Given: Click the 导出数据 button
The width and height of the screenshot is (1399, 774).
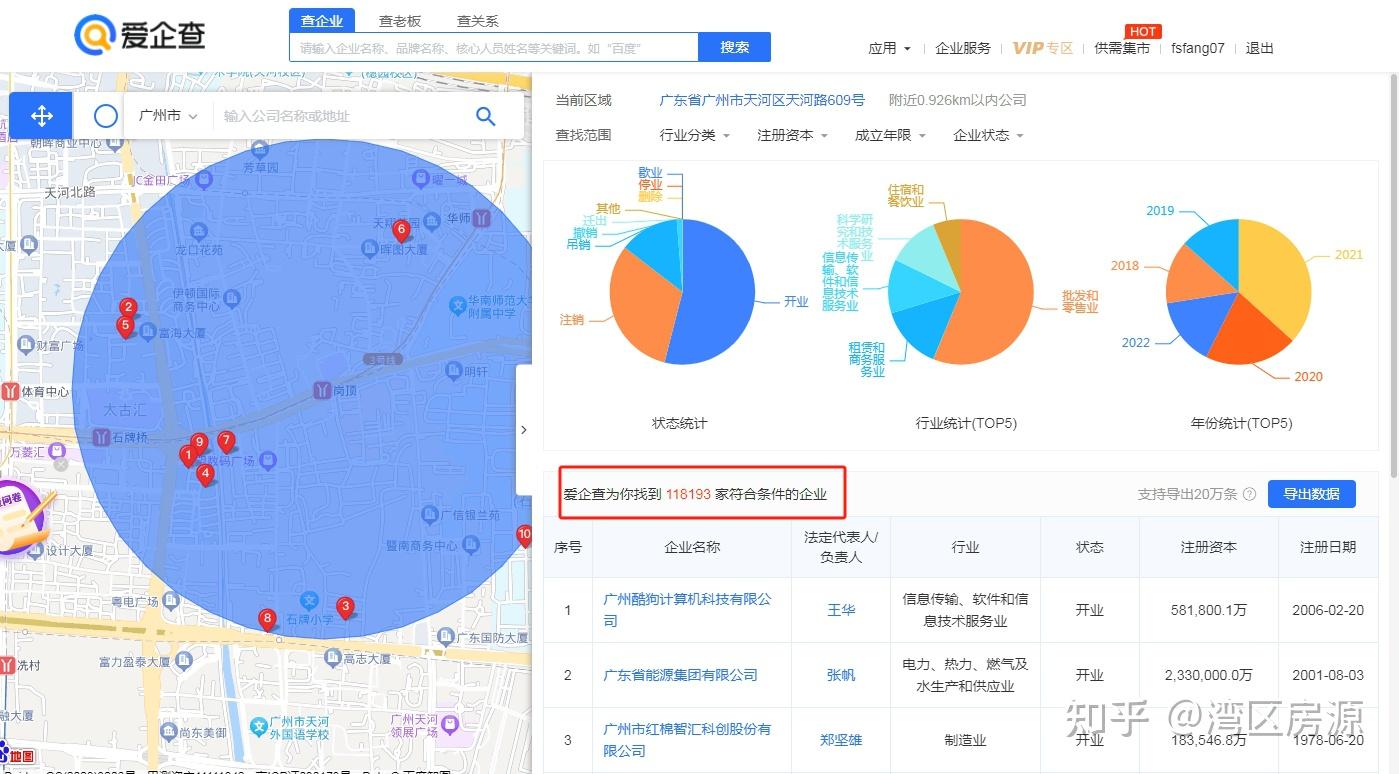Looking at the screenshot, I should click(1312, 494).
